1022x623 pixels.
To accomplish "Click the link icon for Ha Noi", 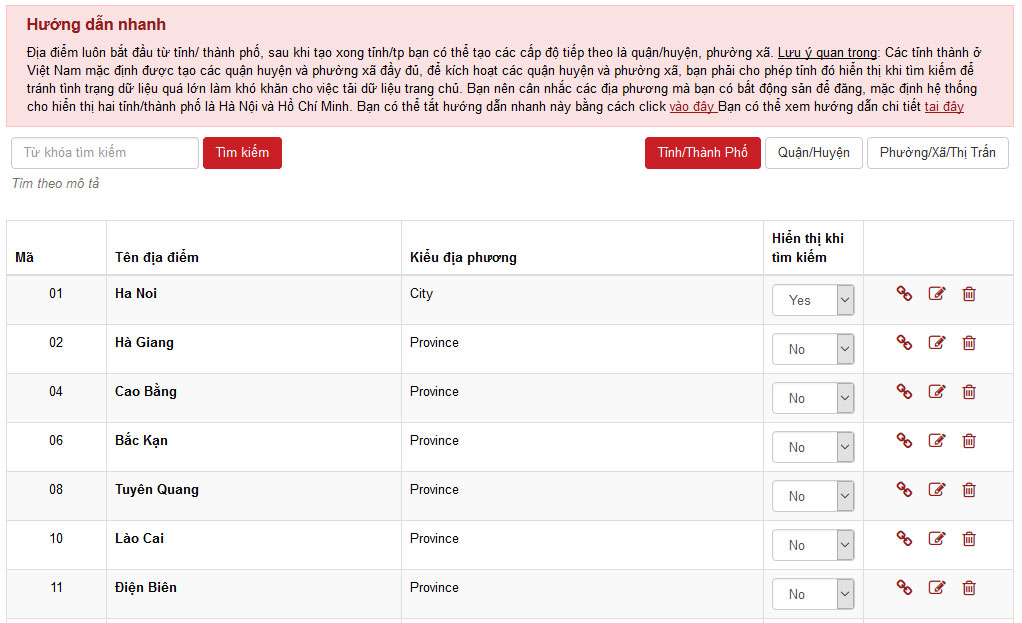I will pyautogui.click(x=904, y=294).
